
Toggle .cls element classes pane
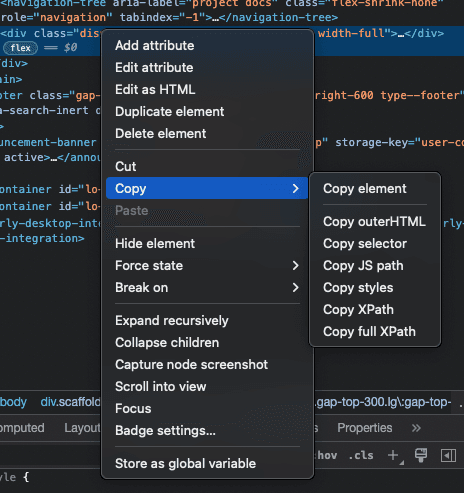(361, 455)
